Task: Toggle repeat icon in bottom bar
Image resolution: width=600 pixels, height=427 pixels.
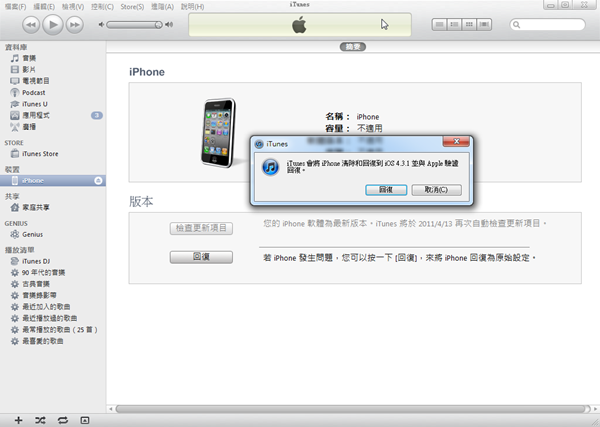Action: click(63, 420)
